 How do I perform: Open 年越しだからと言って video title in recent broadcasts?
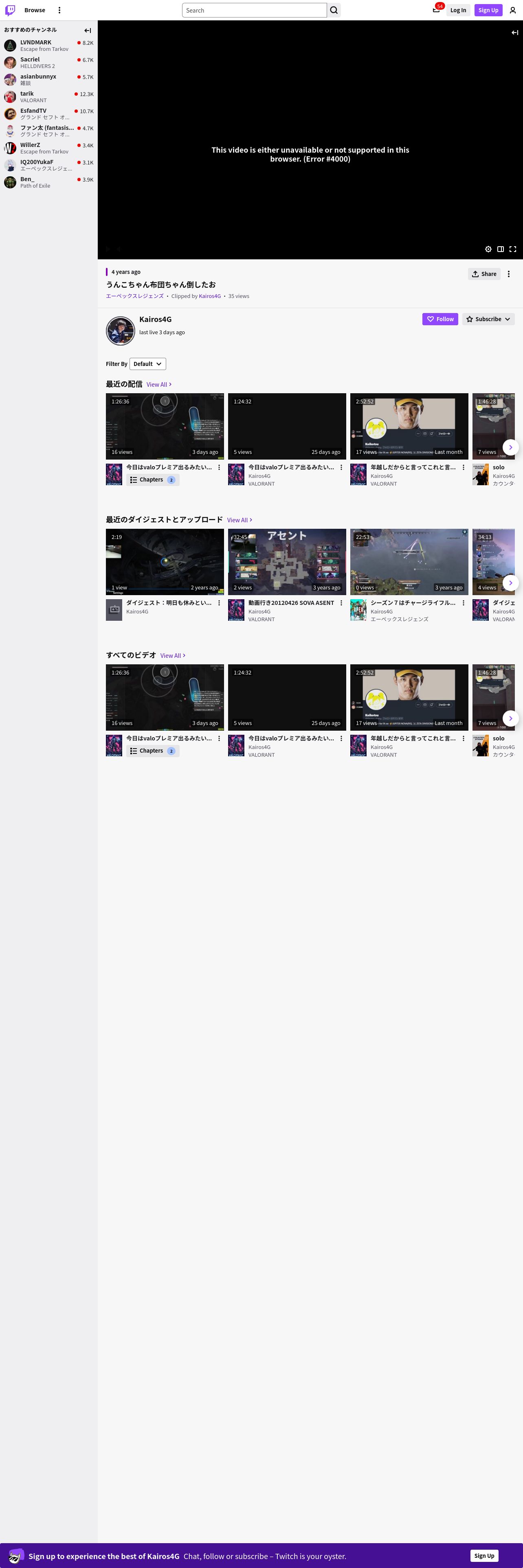pyautogui.click(x=413, y=467)
